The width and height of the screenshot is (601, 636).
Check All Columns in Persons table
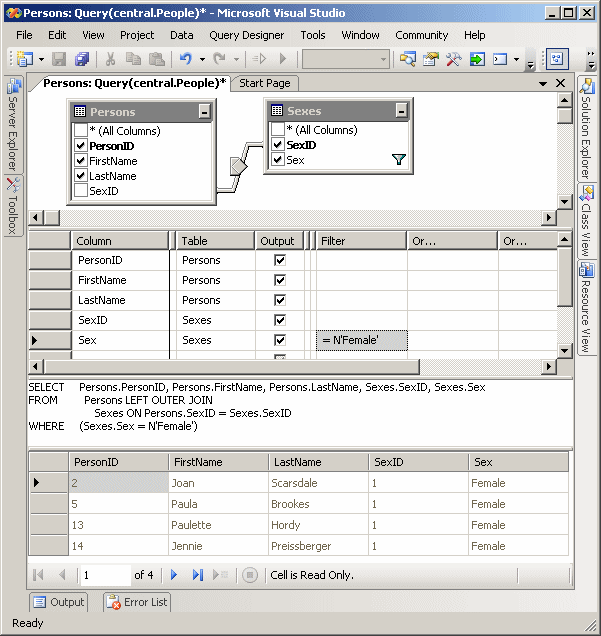pos(81,131)
